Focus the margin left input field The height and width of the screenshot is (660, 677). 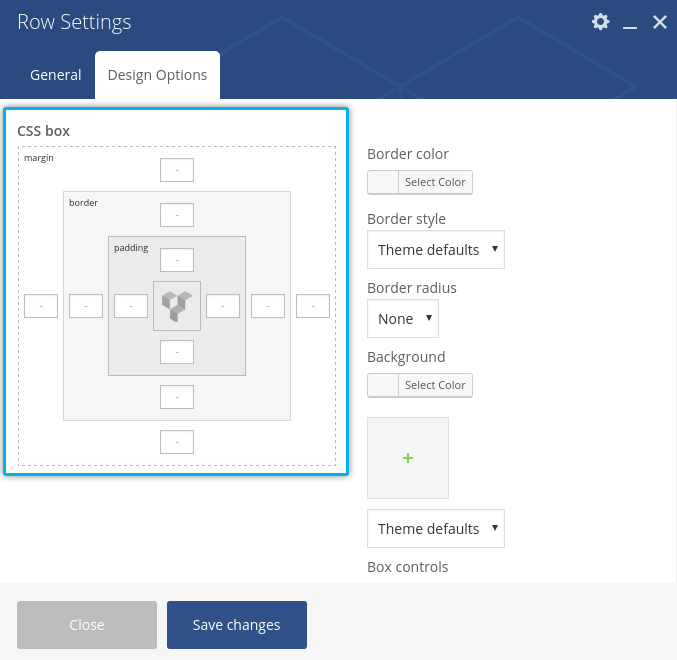[x=41, y=306]
